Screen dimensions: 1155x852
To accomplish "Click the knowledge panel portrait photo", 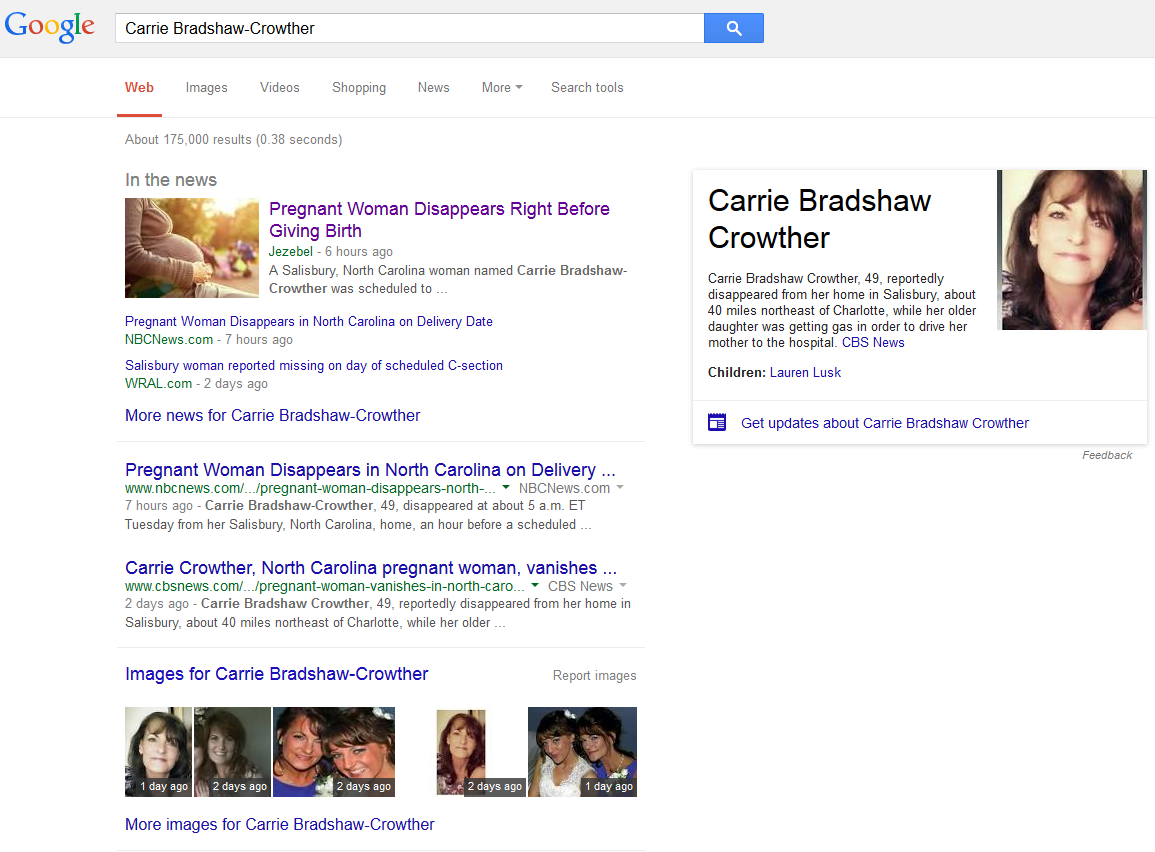I will (x=1073, y=250).
